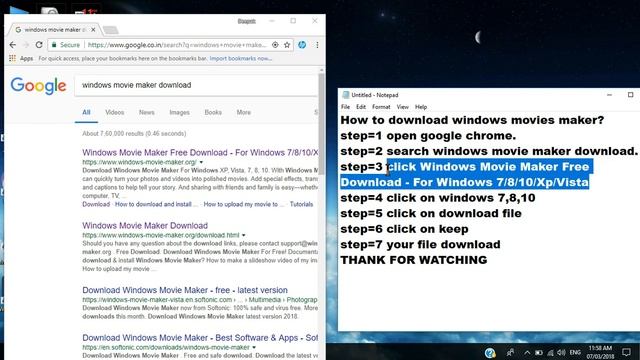Open How to download and install sitelink

[156, 204]
